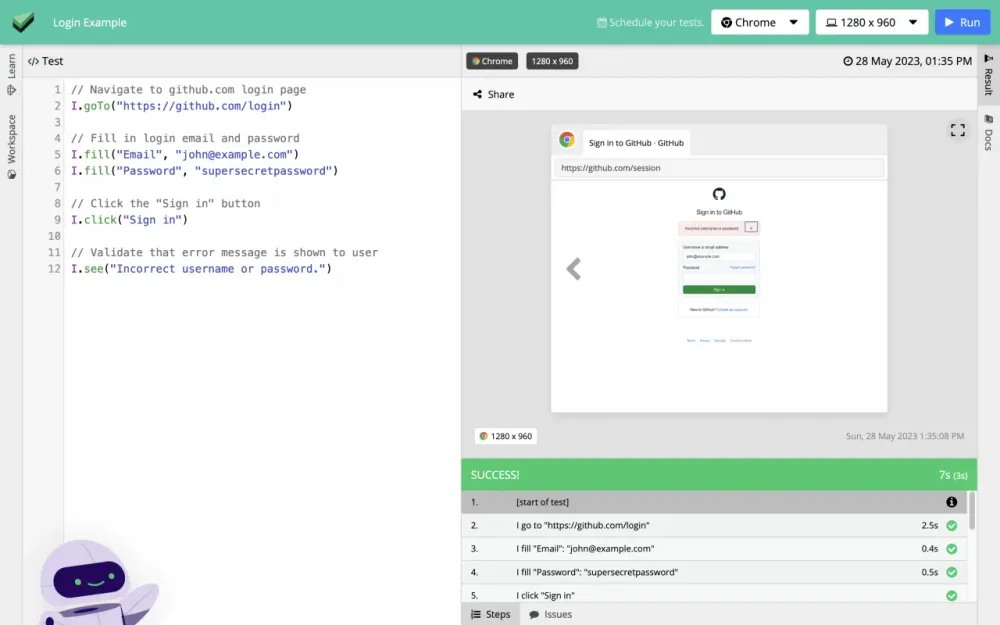Click the GitHub octocat logo in screenshot
This screenshot has height=625, width=1000.
pyautogui.click(x=719, y=194)
